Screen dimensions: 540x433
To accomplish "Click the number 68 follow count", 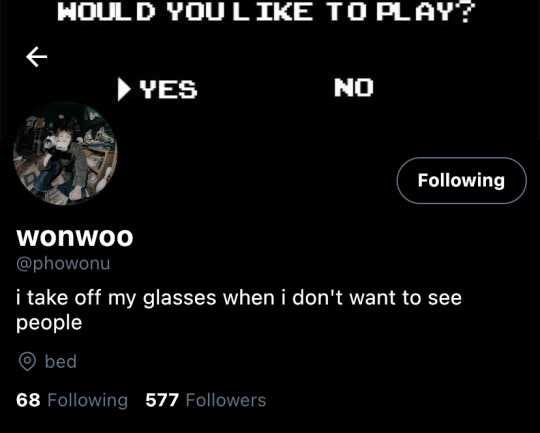I will pos(28,400).
